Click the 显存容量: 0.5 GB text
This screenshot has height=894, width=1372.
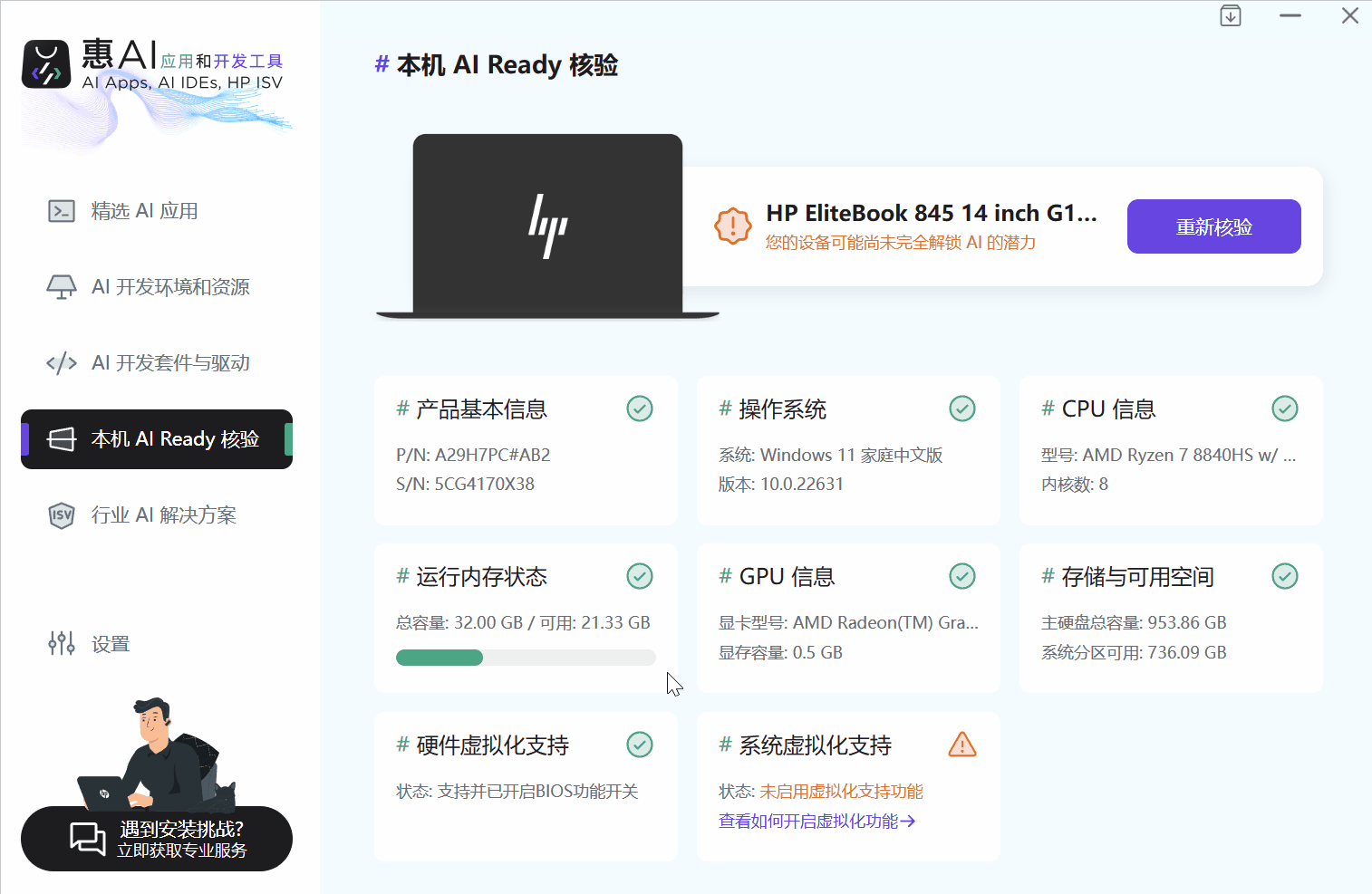[x=780, y=652]
